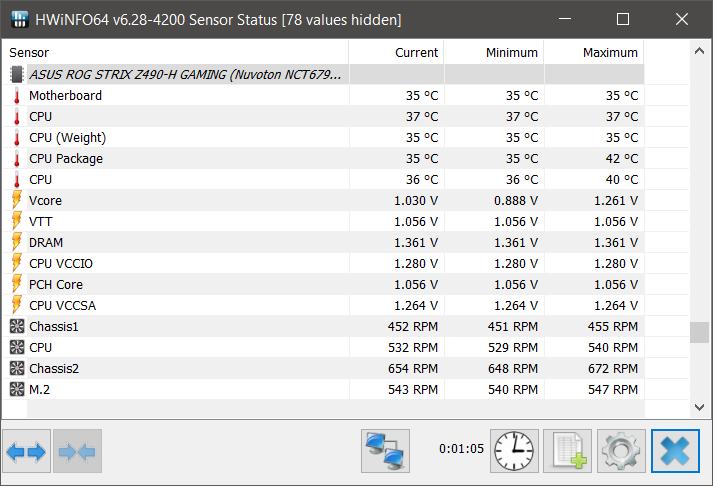713x486 pixels.
Task: Click the clock reset timer button
Action: pos(514,451)
